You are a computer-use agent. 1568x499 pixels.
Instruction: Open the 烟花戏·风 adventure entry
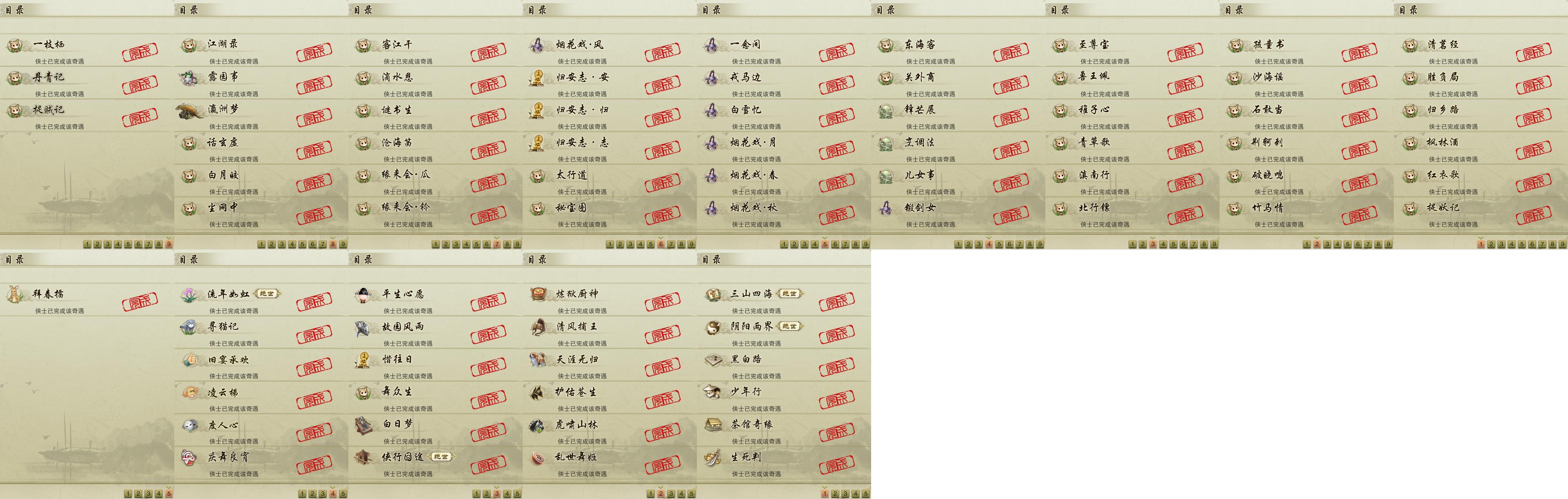click(x=609, y=51)
